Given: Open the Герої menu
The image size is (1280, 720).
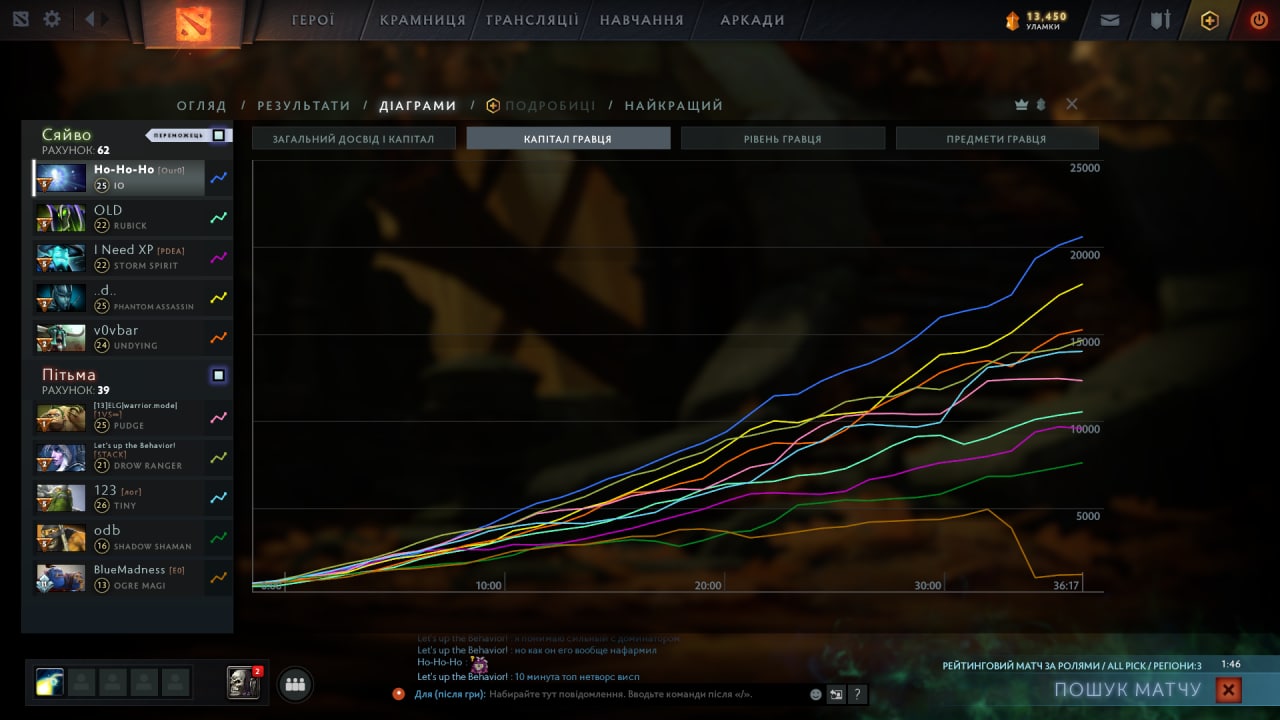Looking at the screenshot, I should pyautogui.click(x=313, y=20).
